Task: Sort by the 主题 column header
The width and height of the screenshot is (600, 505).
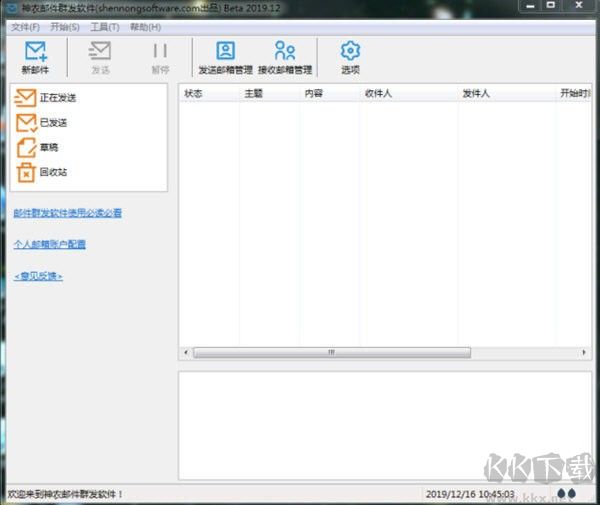Action: (269, 93)
